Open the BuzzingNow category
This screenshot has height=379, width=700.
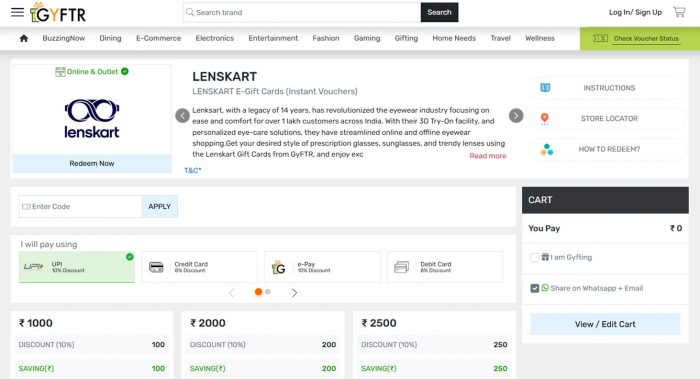coord(64,38)
